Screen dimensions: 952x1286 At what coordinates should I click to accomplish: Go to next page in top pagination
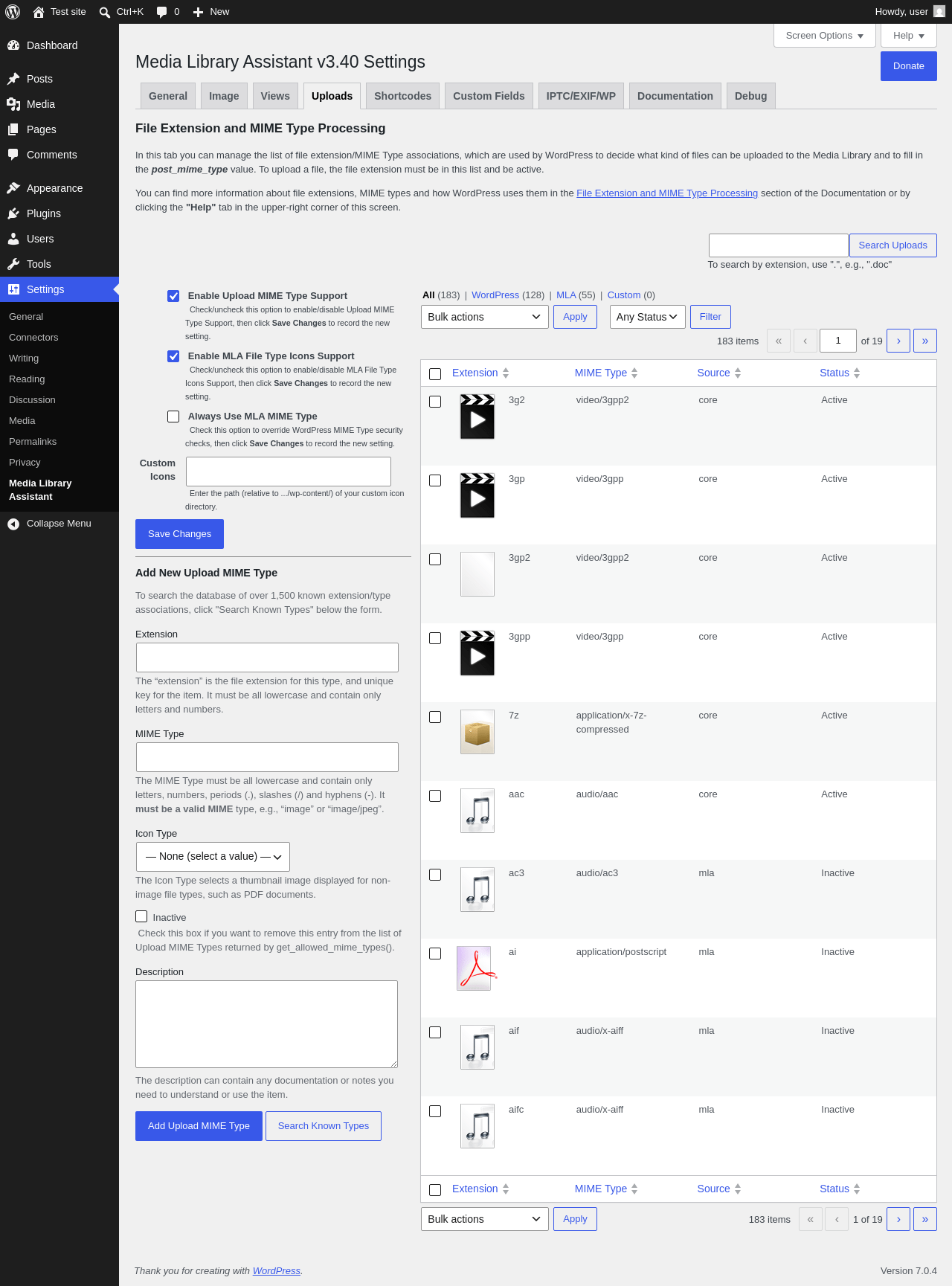pyautogui.click(x=898, y=341)
